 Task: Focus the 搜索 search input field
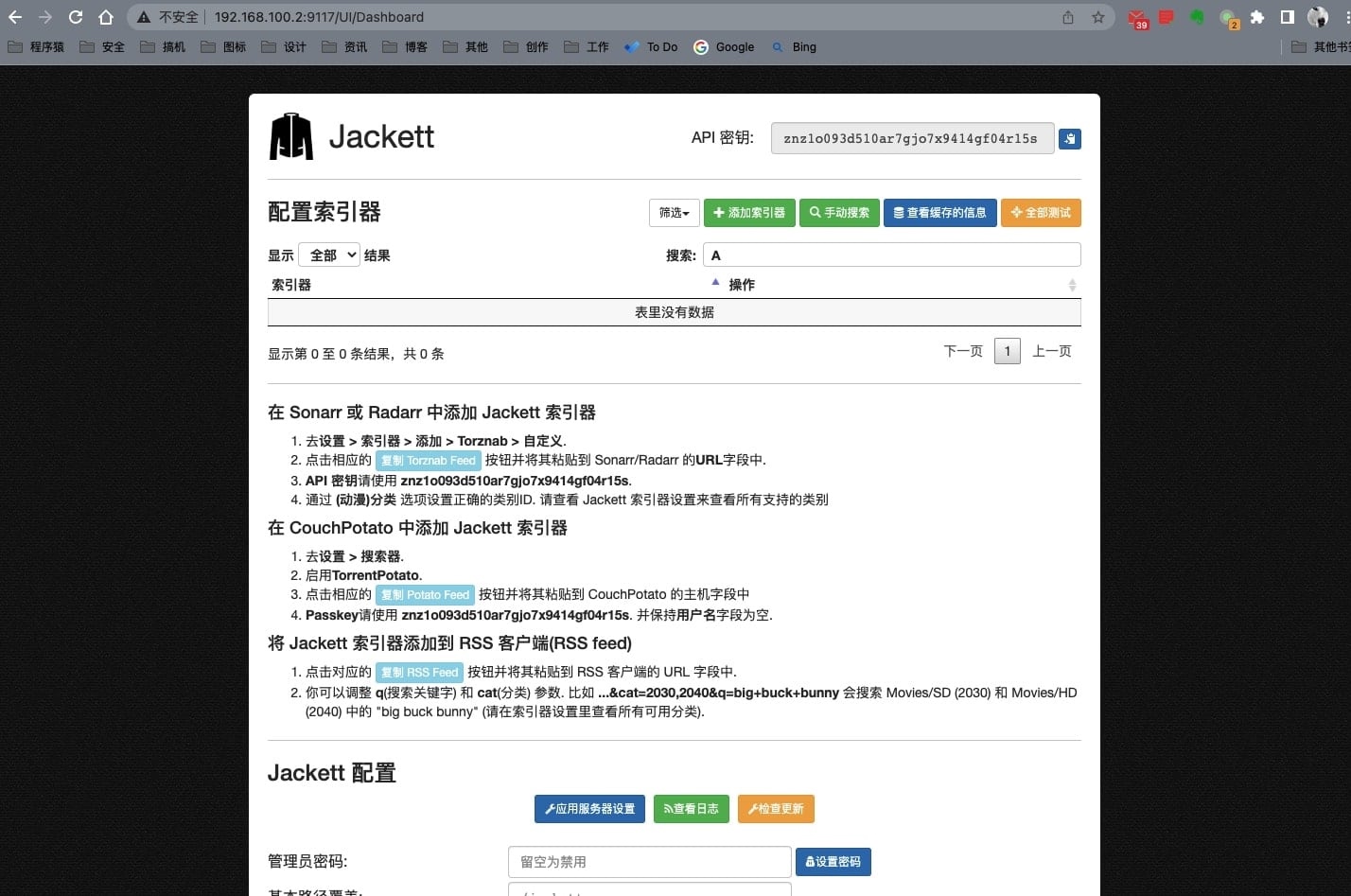click(891, 255)
